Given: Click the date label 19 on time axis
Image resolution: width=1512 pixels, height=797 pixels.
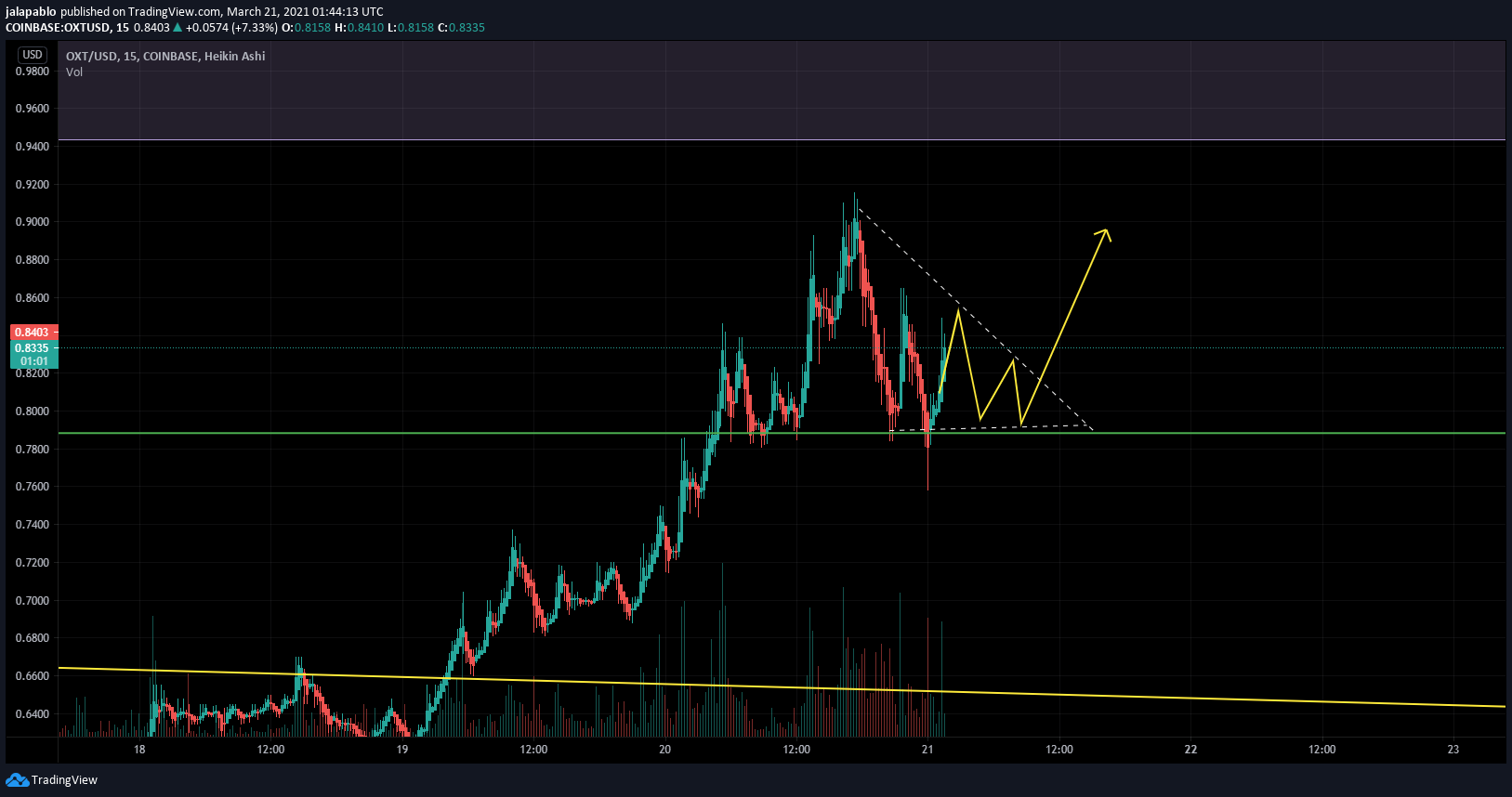Looking at the screenshot, I should (402, 750).
